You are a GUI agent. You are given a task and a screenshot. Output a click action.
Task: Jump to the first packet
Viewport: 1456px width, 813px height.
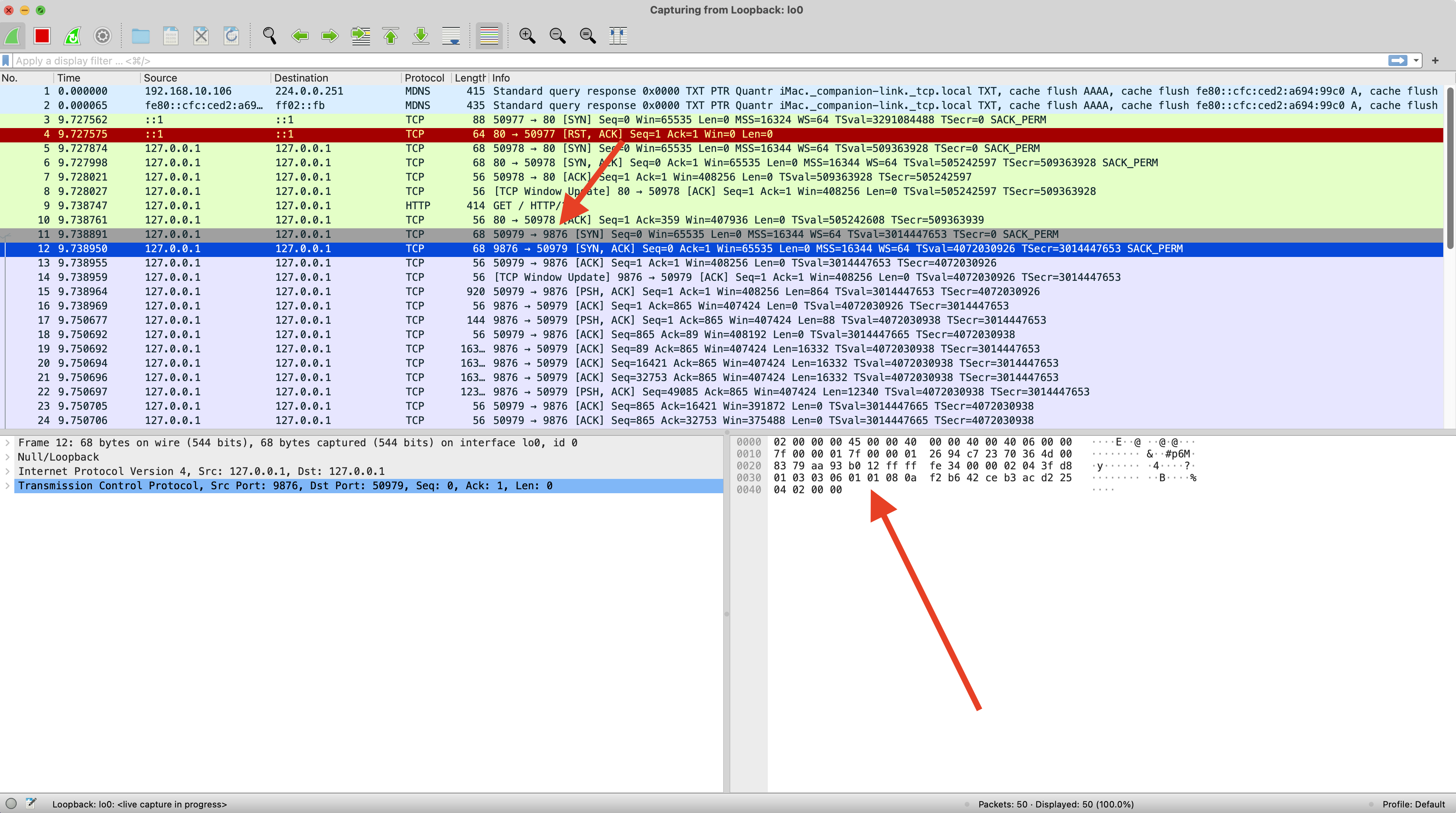[391, 35]
